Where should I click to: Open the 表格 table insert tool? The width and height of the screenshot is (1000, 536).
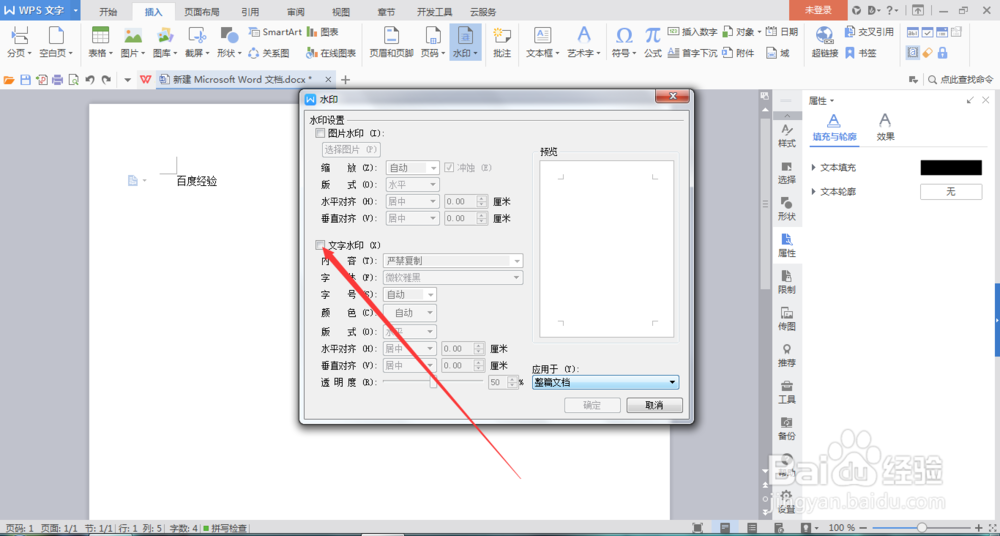[100, 43]
